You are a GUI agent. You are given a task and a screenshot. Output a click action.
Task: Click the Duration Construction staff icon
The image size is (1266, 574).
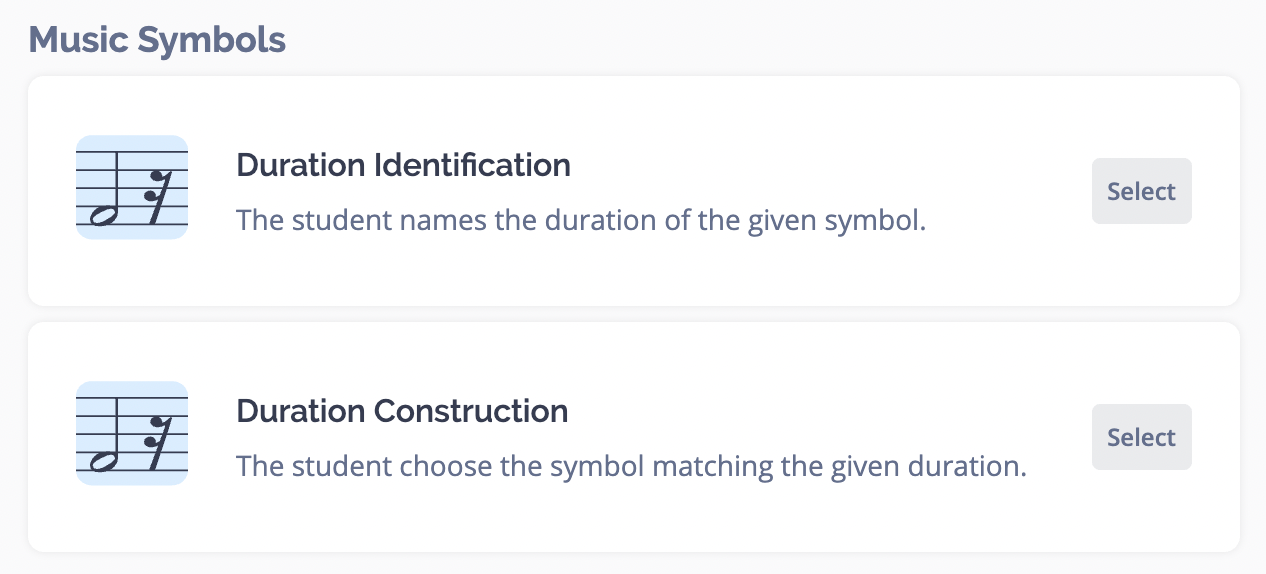132,433
